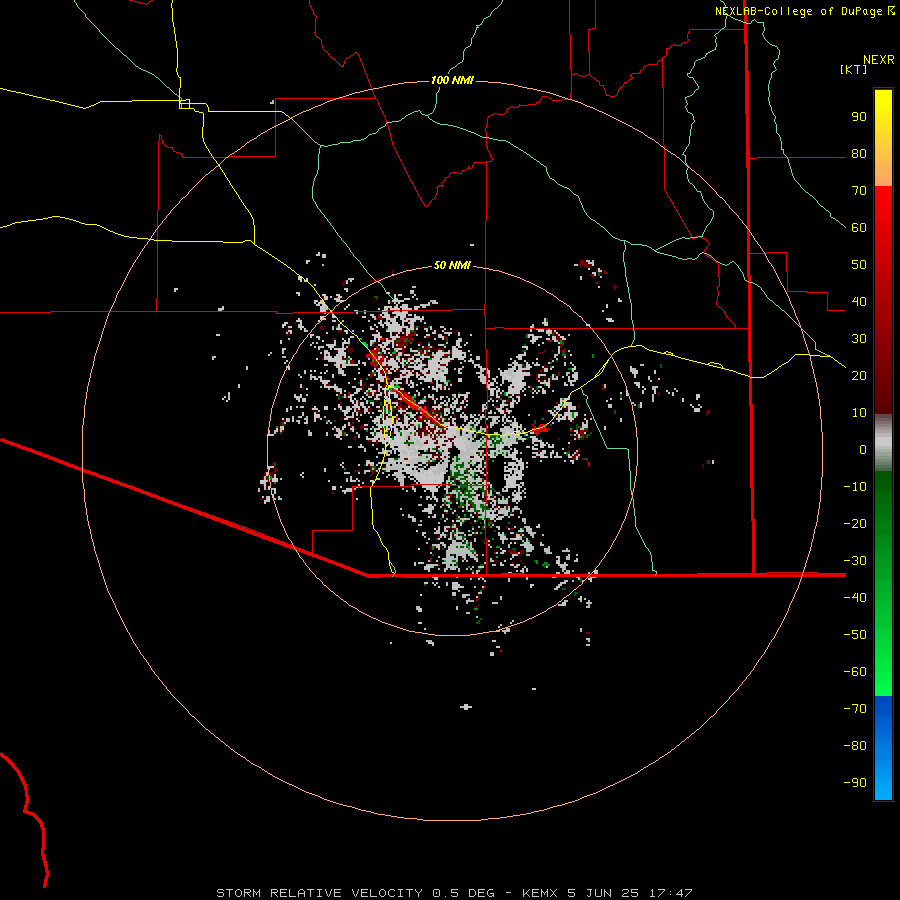Select the -90 value on velocity scale
Image resolution: width=900 pixels, height=900 pixels.
[855, 782]
